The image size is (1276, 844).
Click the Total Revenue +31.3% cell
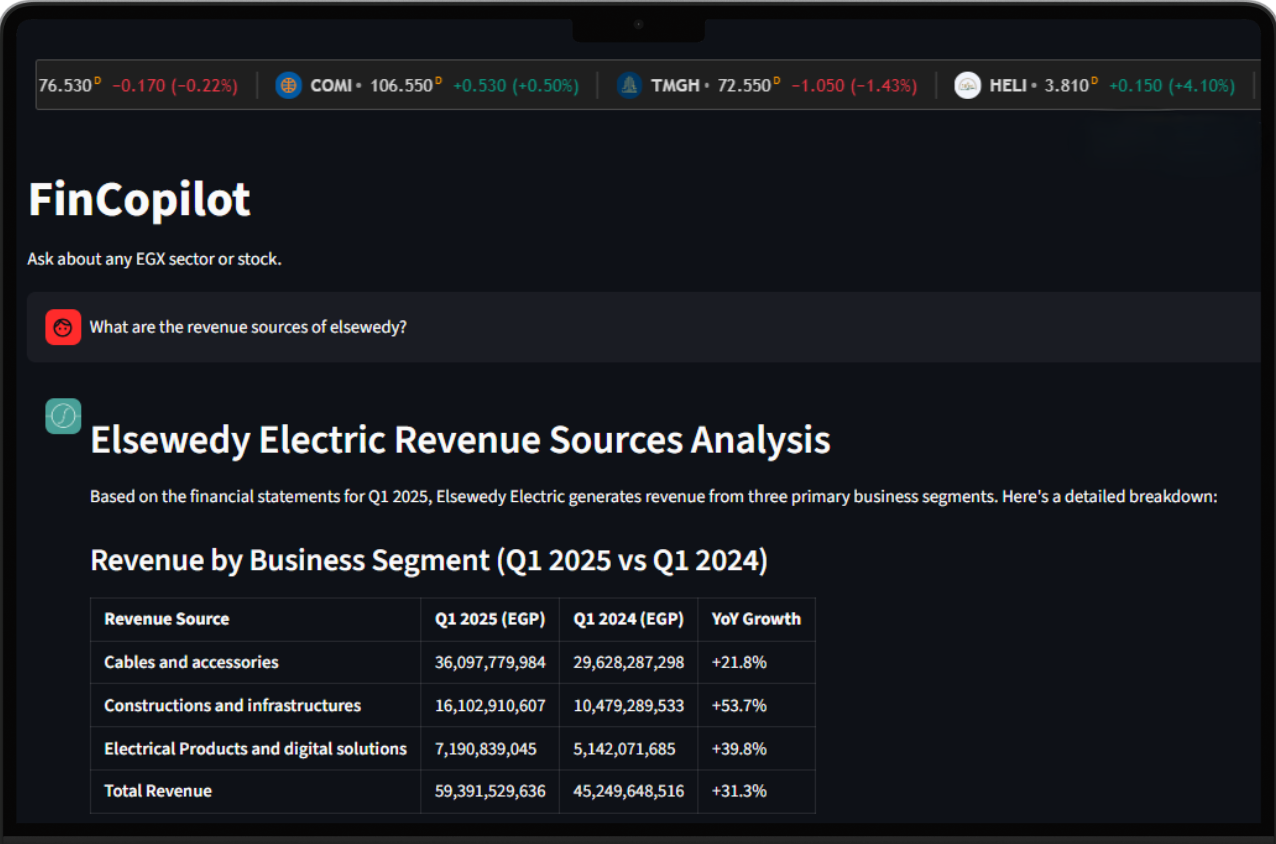(739, 791)
